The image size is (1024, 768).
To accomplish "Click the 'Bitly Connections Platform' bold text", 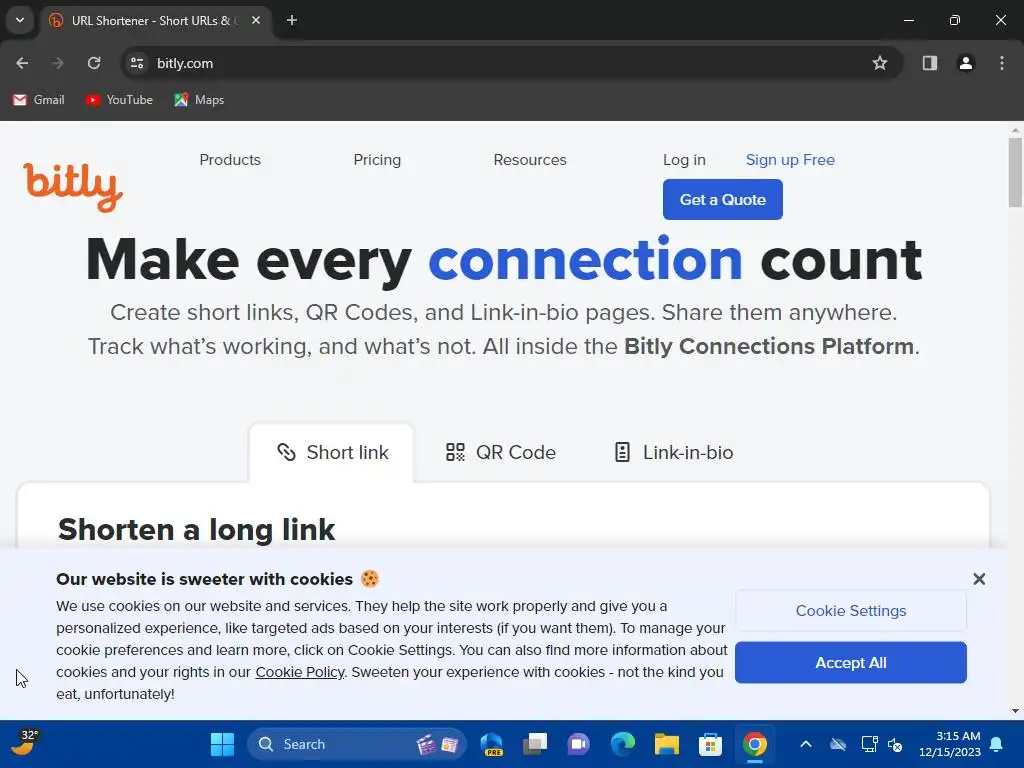I will click(769, 346).
